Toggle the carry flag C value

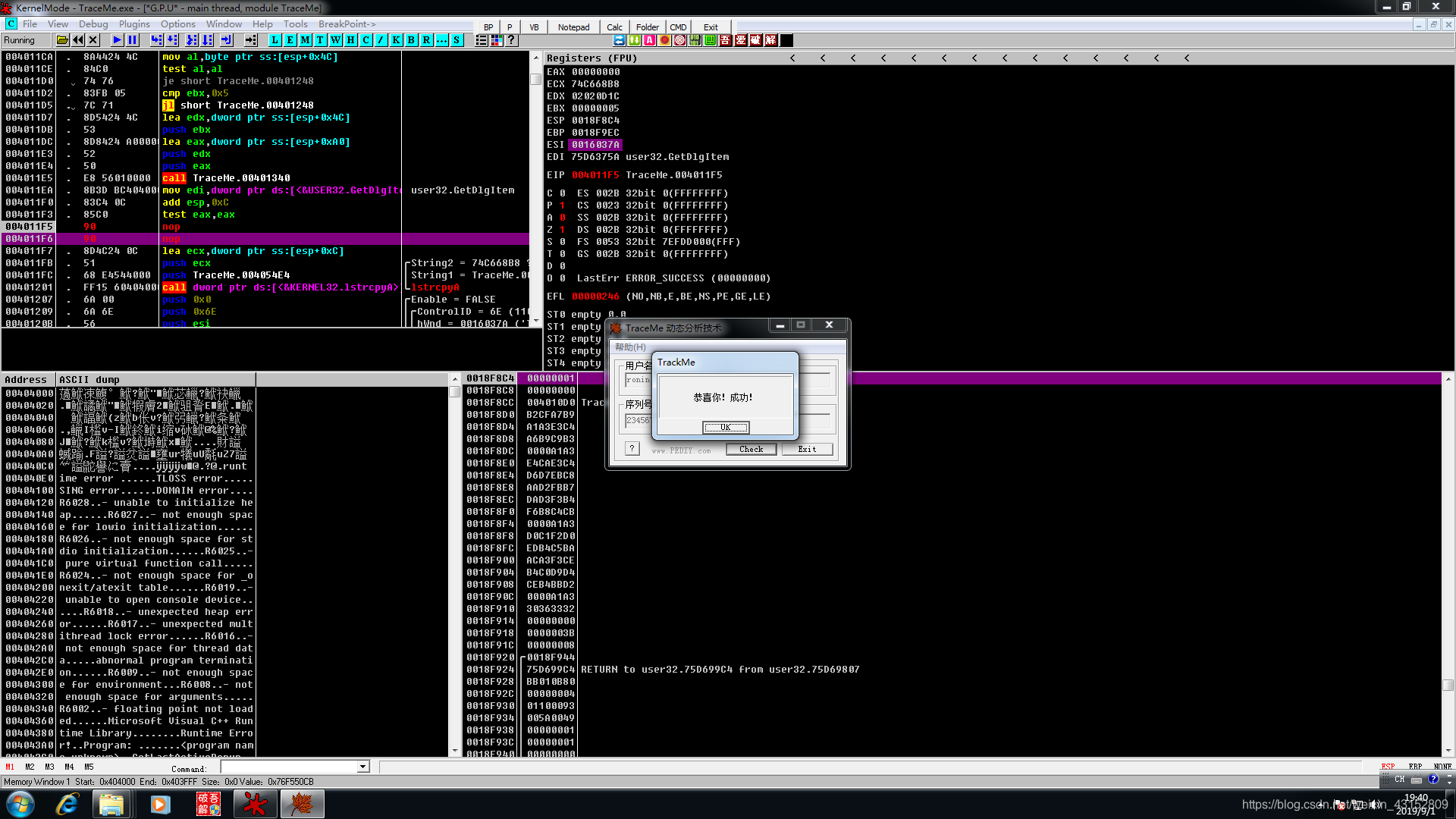tap(563, 193)
